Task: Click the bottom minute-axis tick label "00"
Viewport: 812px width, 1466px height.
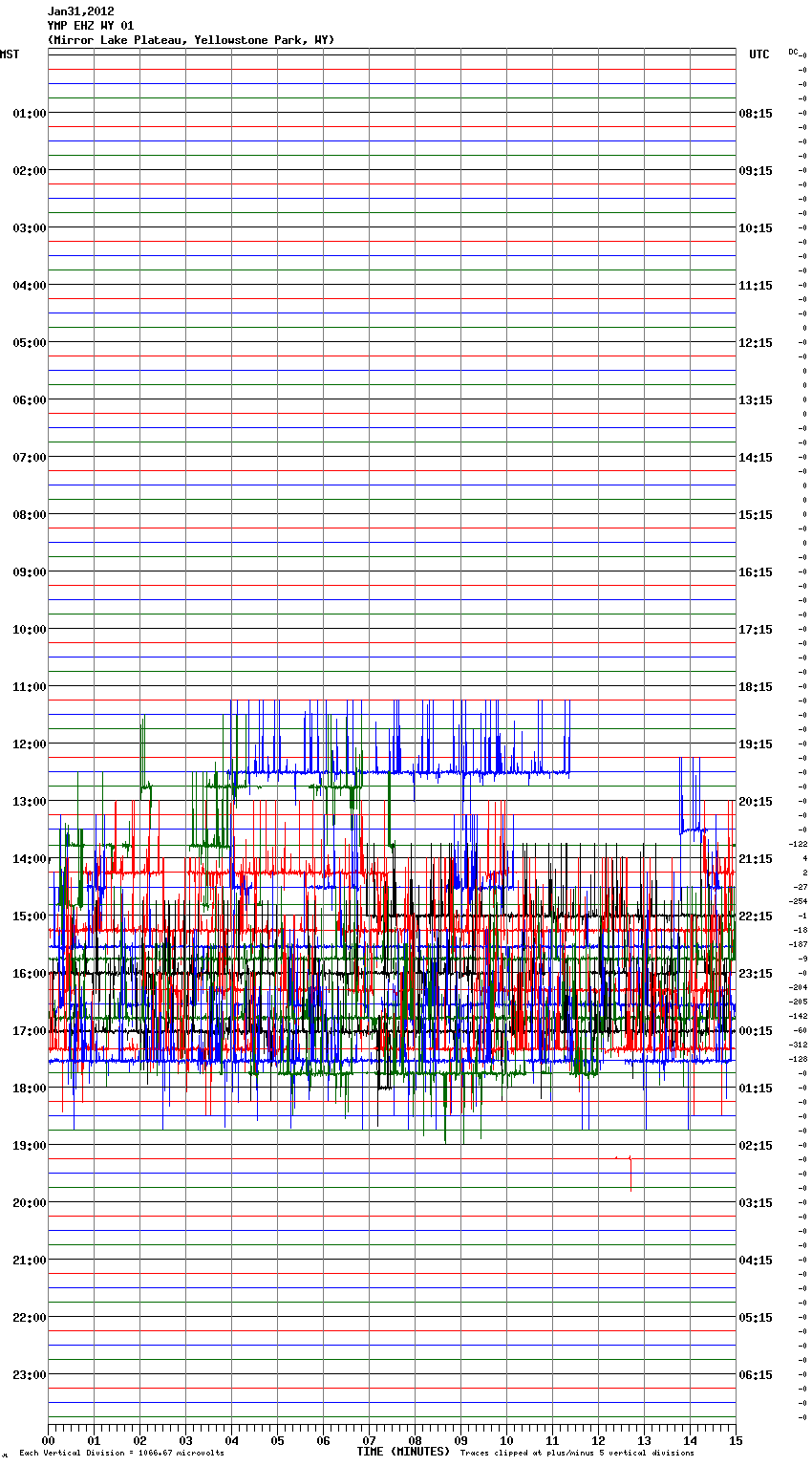Action: click(x=48, y=1440)
